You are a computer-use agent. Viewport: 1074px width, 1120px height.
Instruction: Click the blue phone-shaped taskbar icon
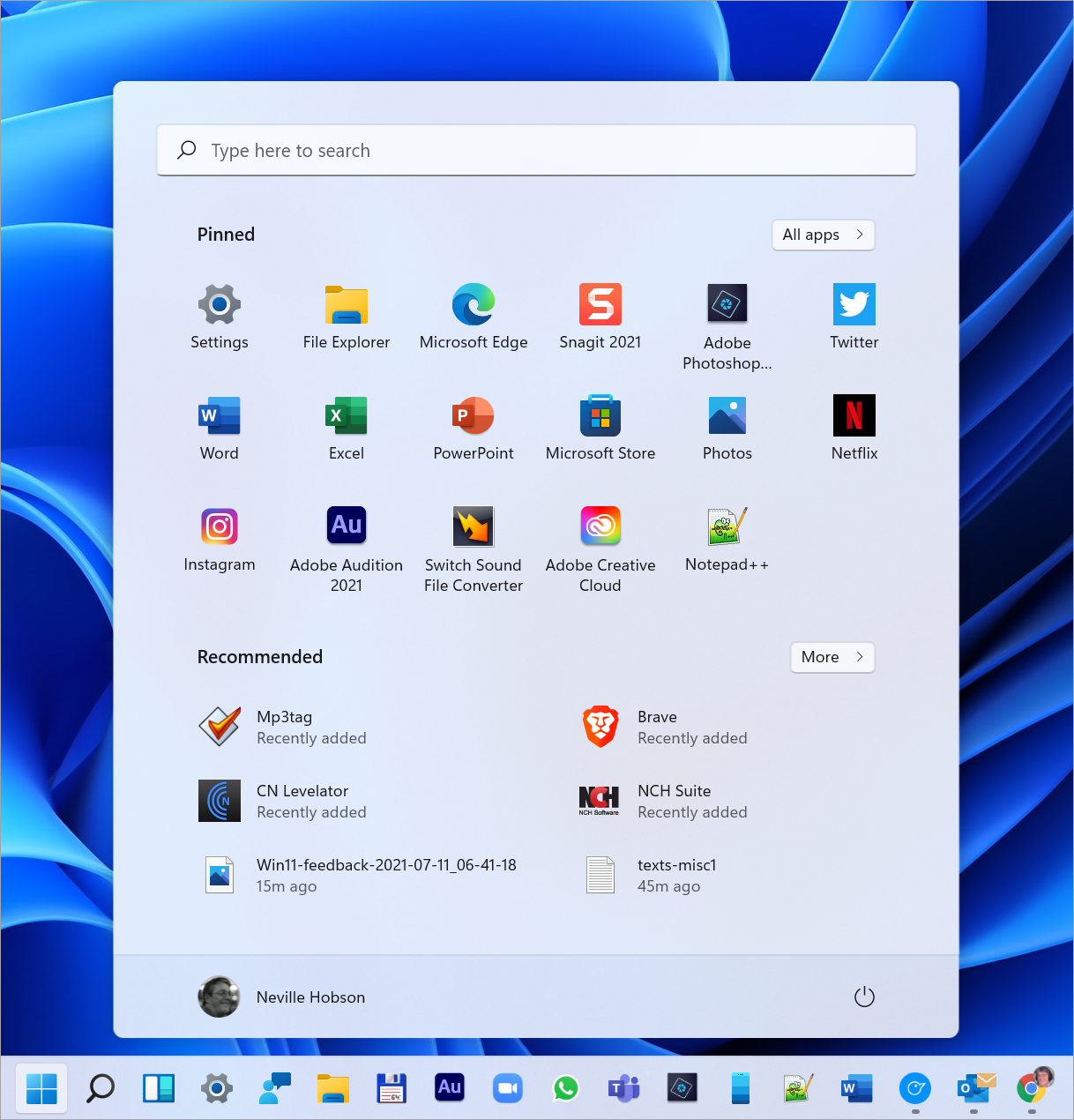tap(741, 1088)
